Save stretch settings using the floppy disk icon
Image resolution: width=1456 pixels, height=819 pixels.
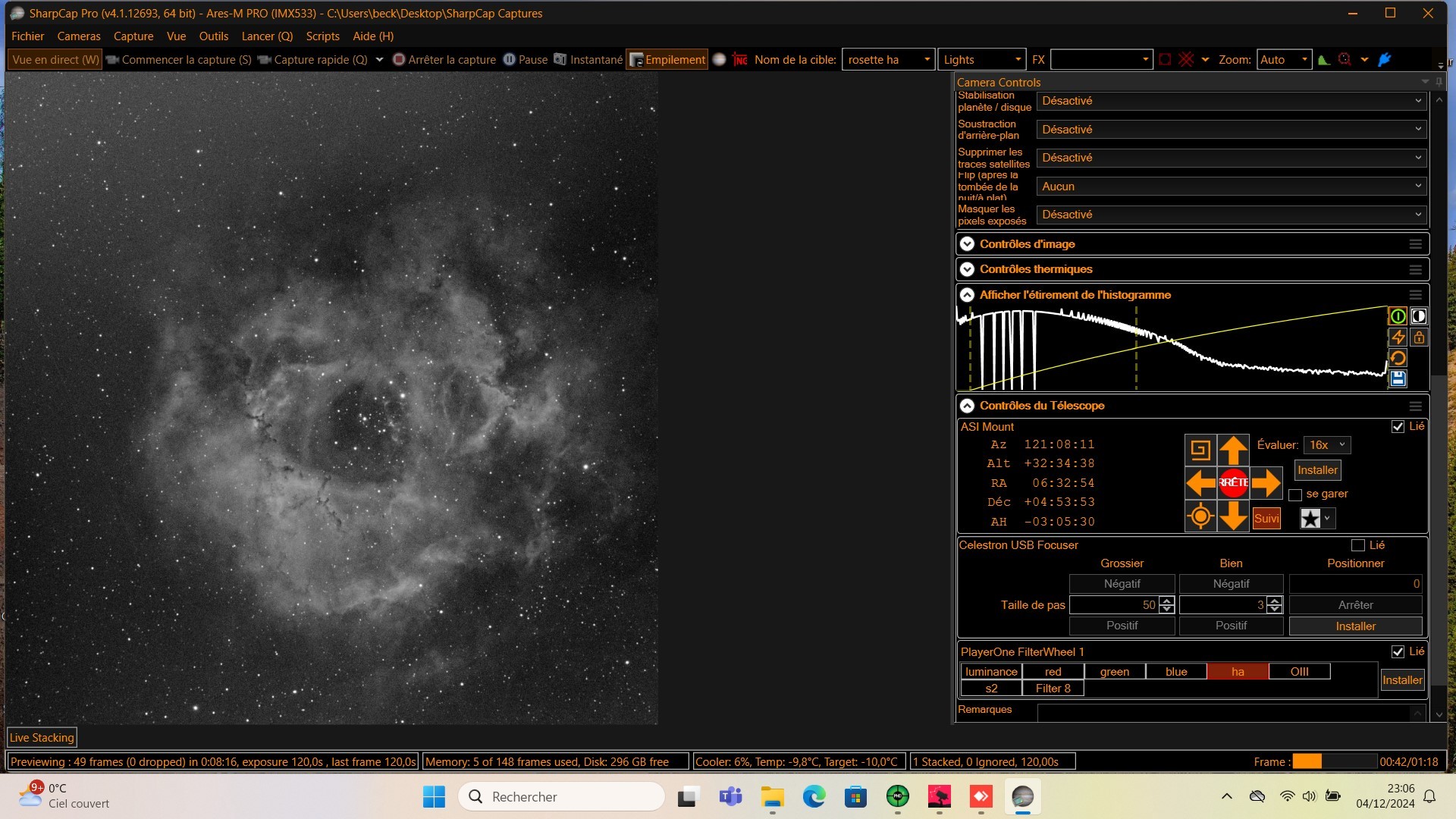(x=1398, y=378)
